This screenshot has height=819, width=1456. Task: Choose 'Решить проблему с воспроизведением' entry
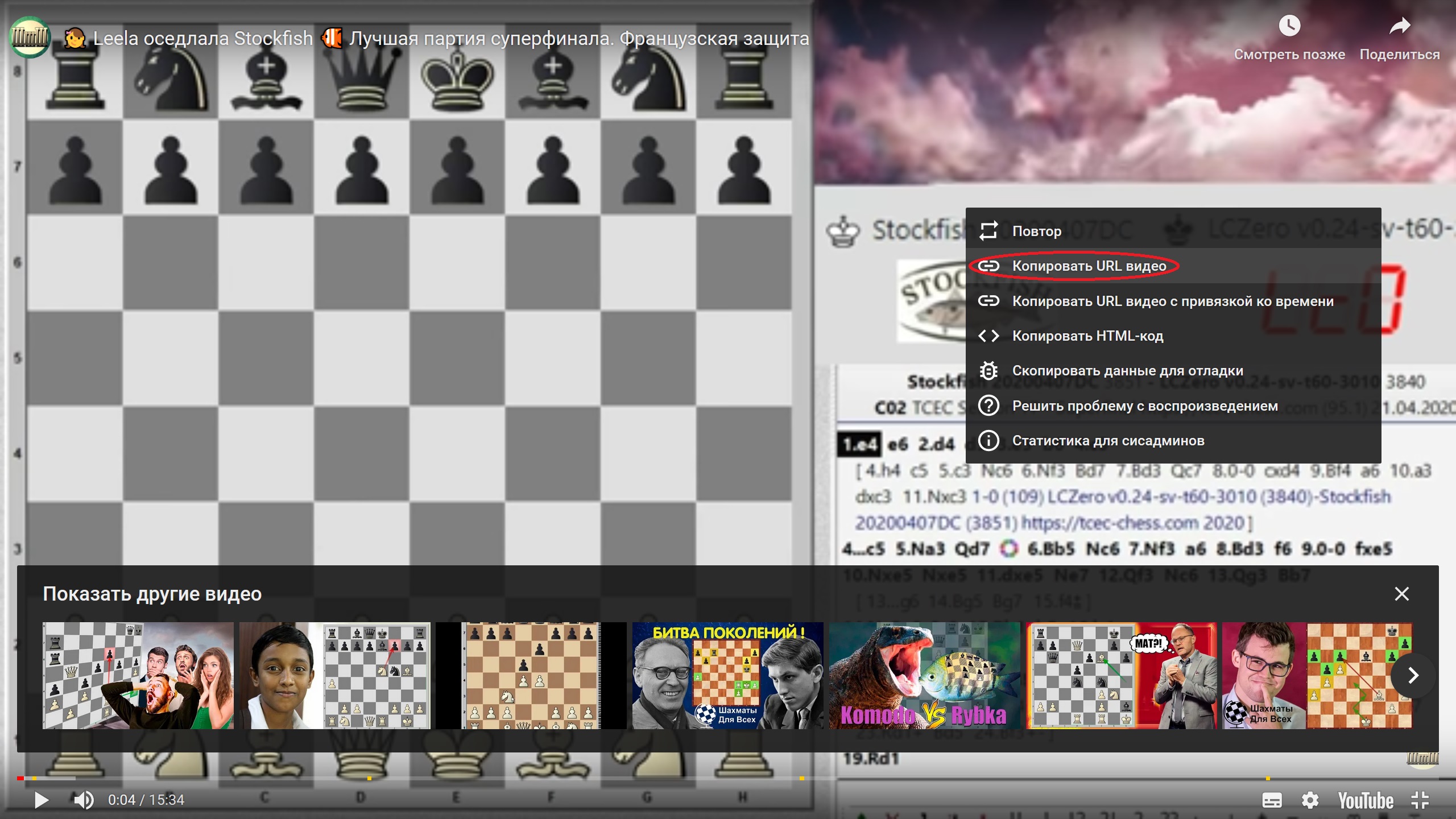[x=1173, y=406]
